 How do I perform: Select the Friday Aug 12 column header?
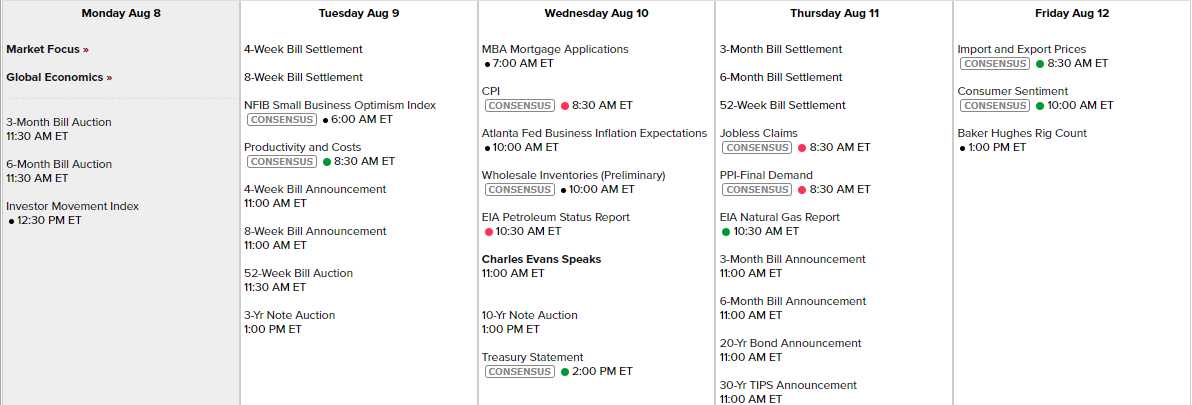click(x=1072, y=13)
